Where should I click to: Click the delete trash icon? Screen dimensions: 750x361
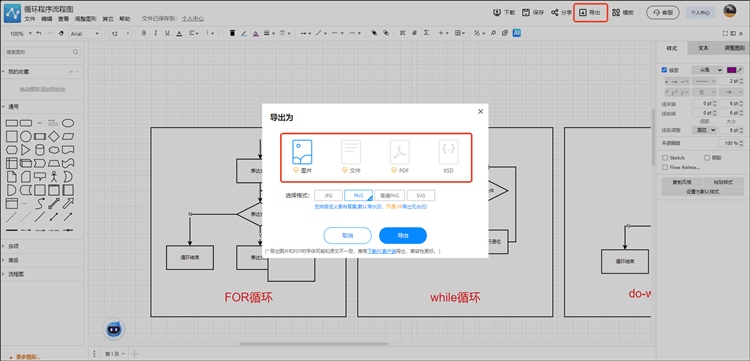tap(232, 33)
